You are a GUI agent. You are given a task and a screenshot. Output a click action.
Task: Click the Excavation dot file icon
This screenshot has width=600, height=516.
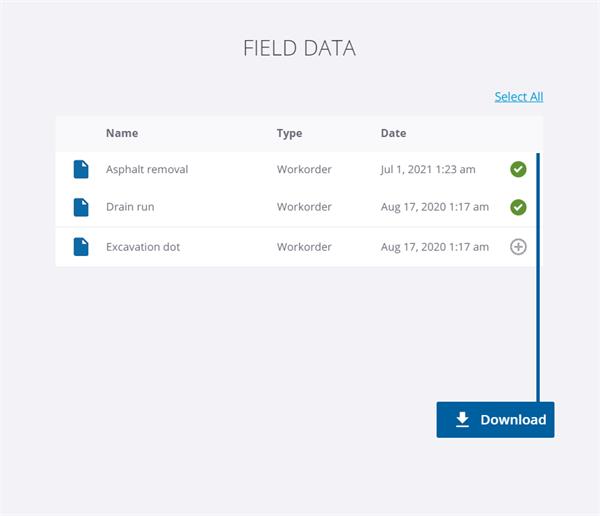pyautogui.click(x=81, y=246)
